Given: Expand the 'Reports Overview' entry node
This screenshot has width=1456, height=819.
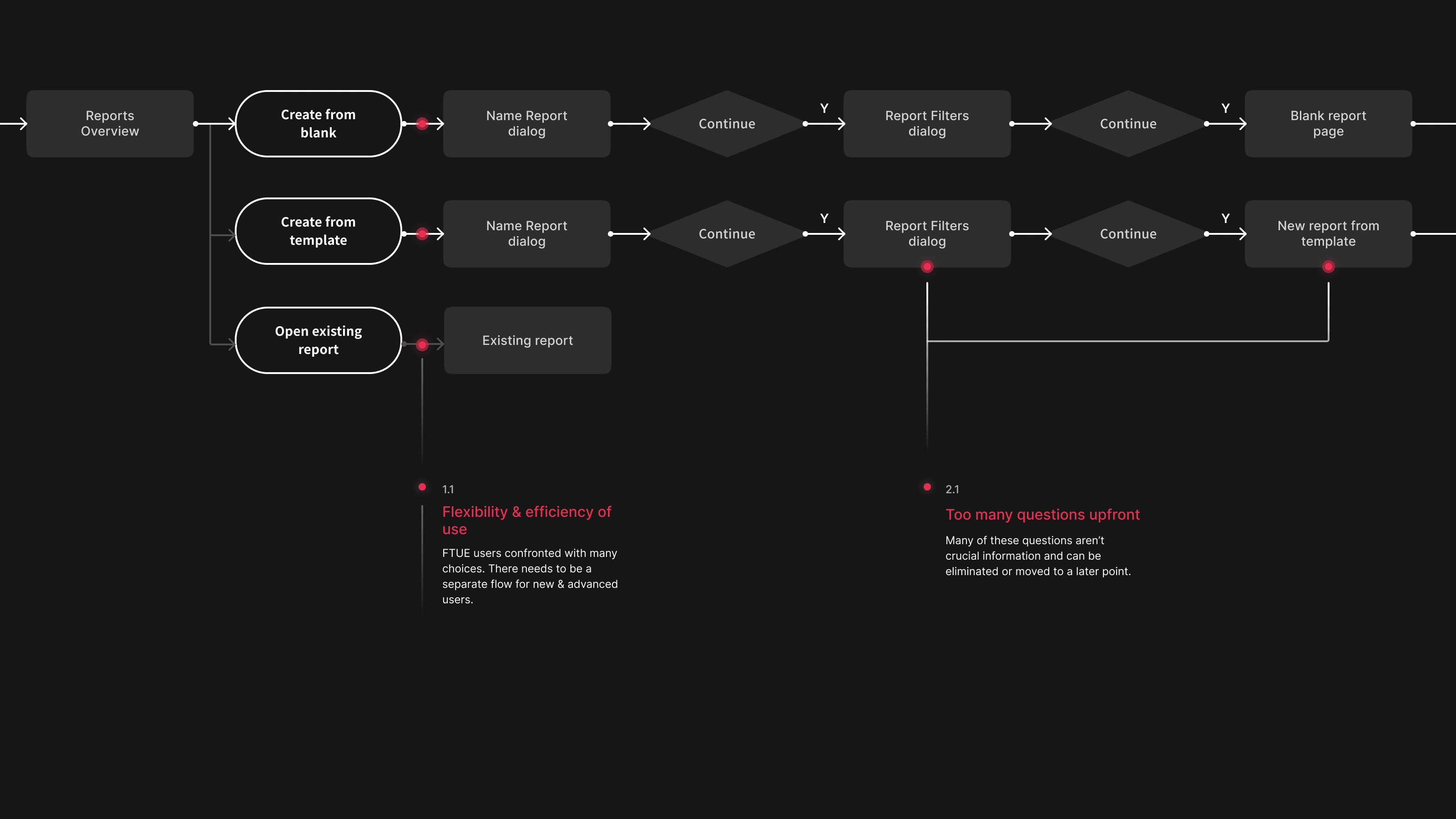Looking at the screenshot, I should tap(110, 123).
